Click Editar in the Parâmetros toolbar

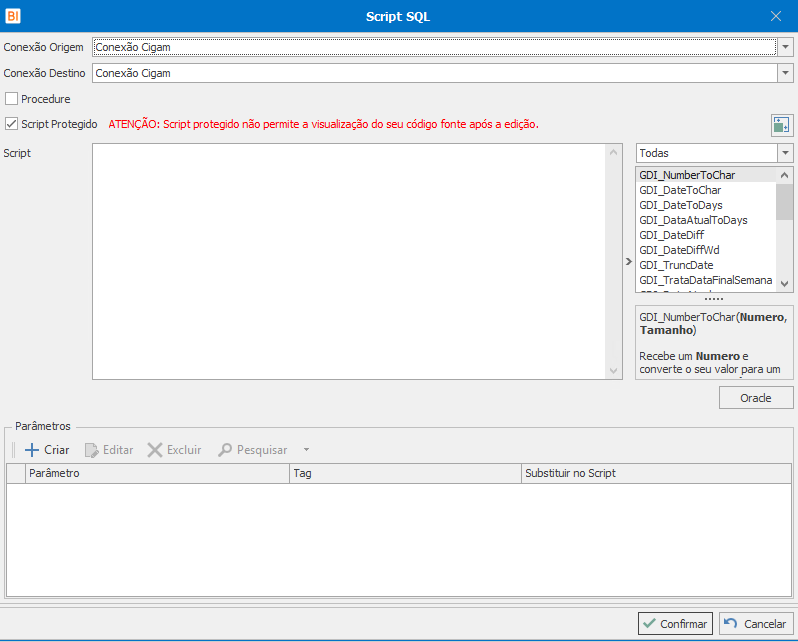(109, 450)
